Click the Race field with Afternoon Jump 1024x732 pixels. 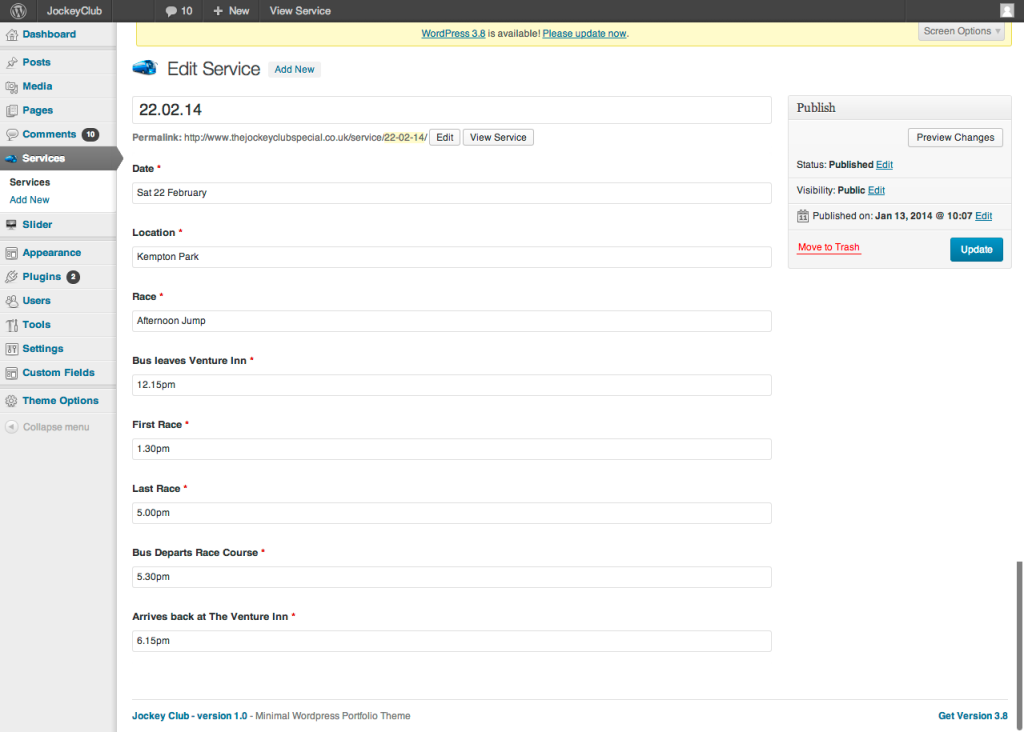452,321
